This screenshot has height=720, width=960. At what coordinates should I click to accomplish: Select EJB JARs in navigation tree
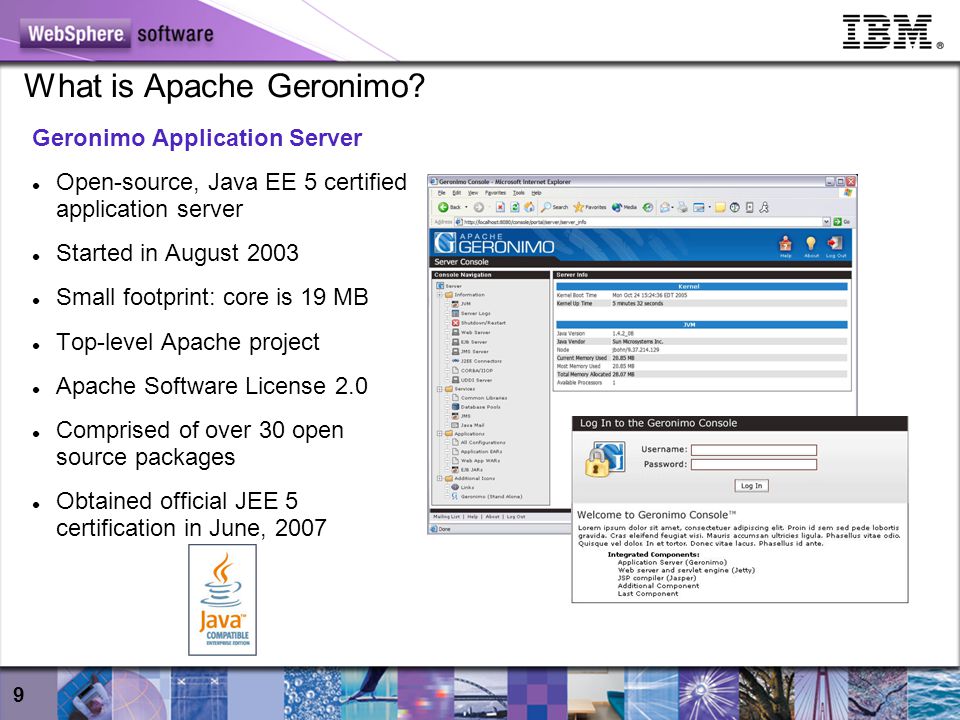[466, 470]
